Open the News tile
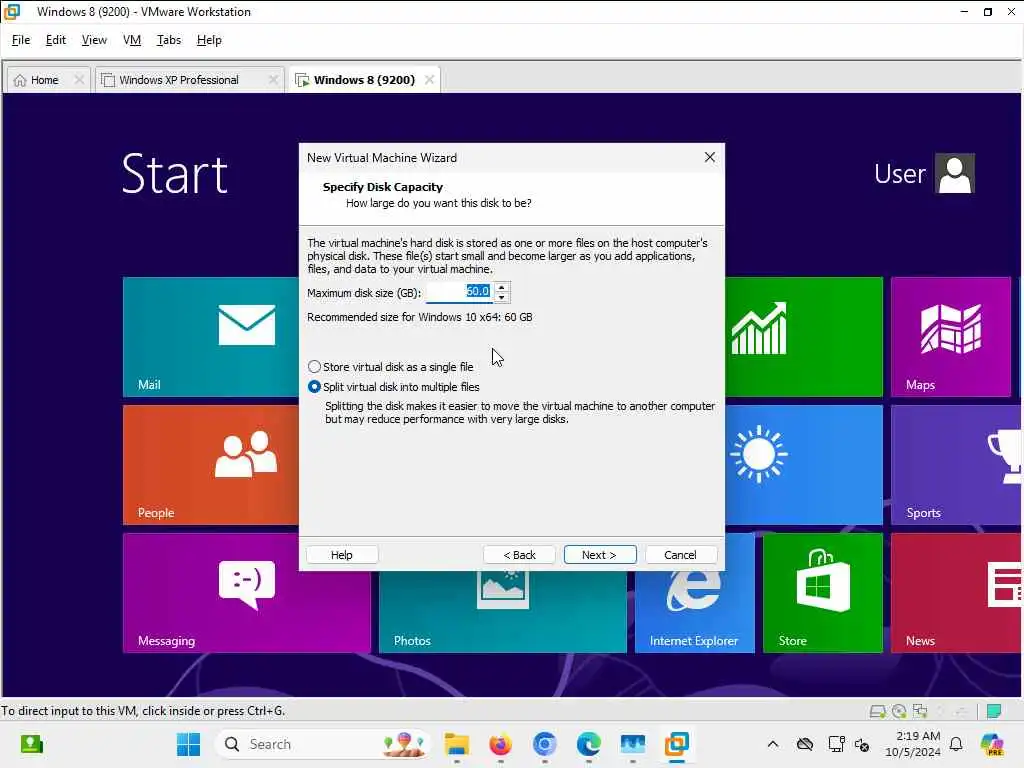 tap(955, 593)
